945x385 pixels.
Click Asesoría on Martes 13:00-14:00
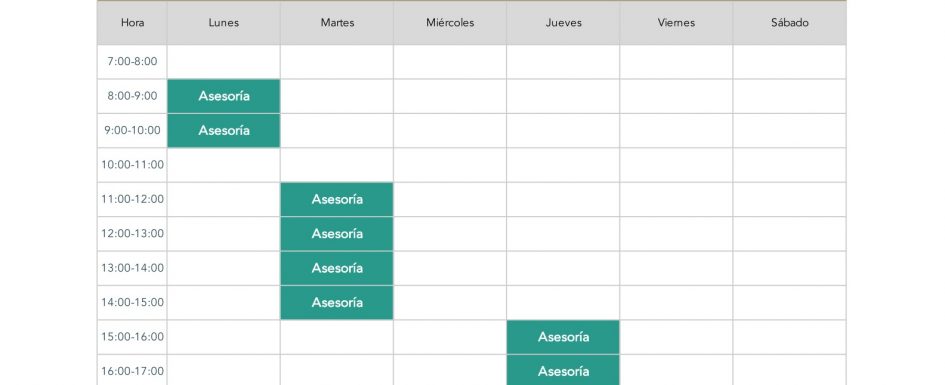pos(337,268)
